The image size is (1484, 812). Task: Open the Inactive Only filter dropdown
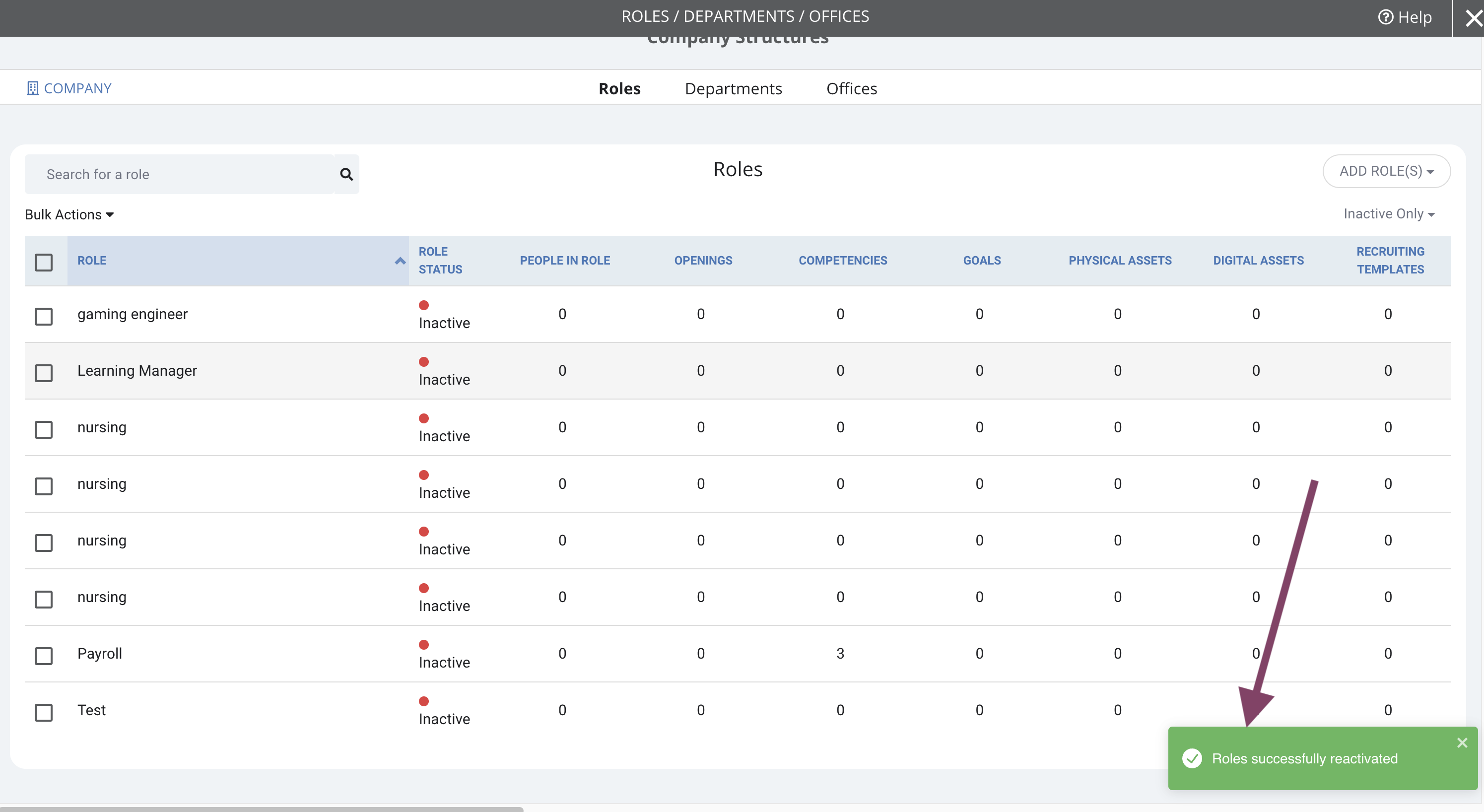click(1389, 214)
